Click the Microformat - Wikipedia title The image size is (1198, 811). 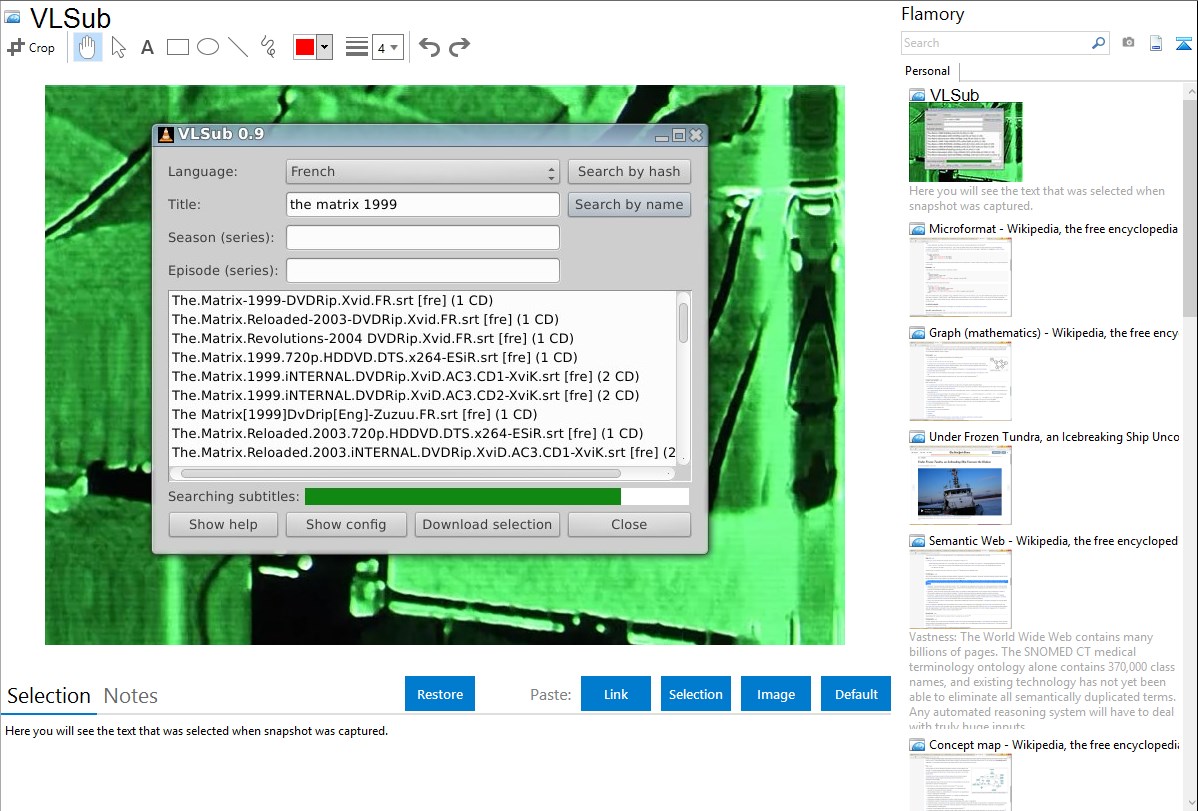[x=1053, y=229]
